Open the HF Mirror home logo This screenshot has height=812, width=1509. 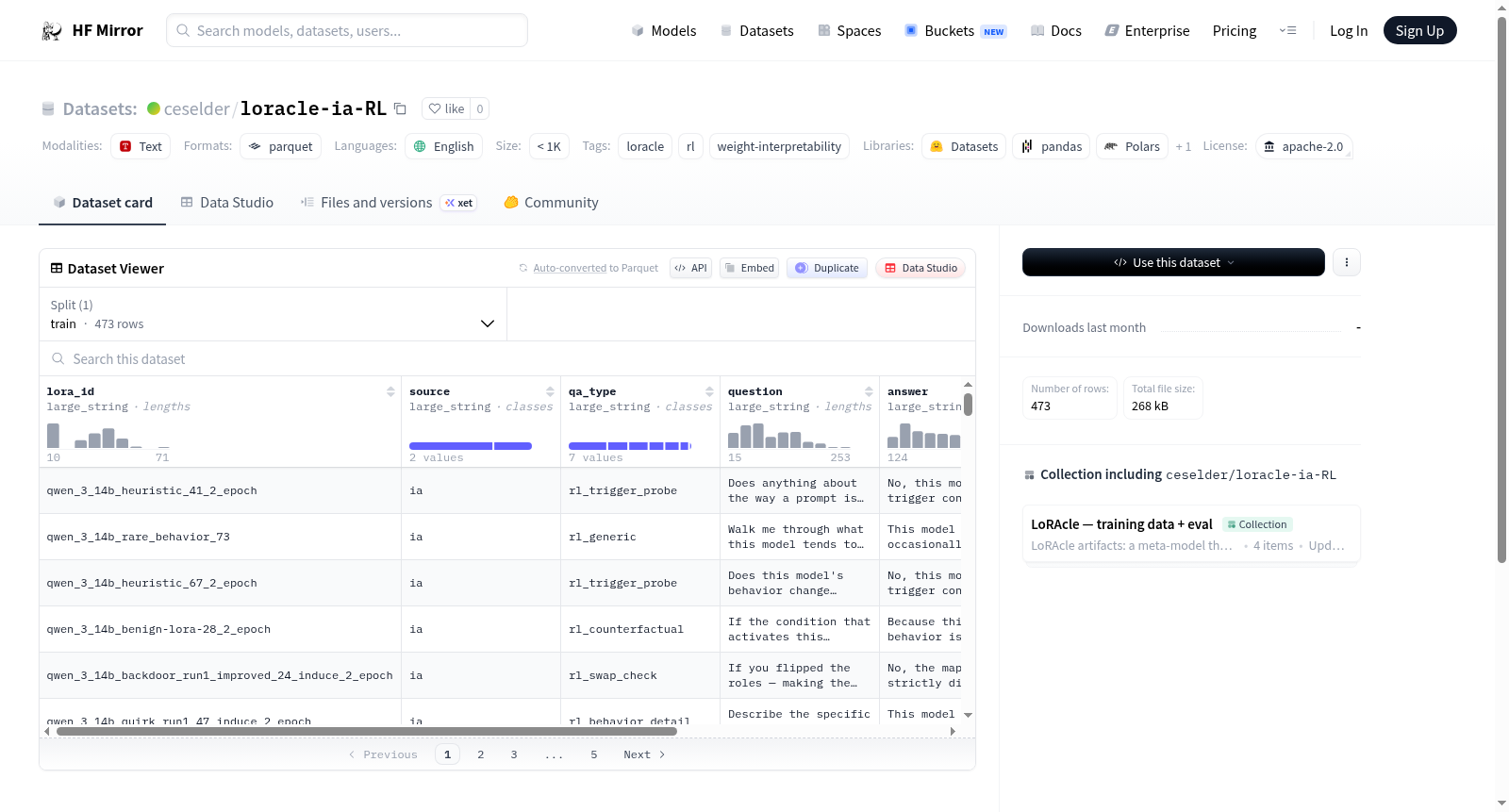pyautogui.click(x=92, y=30)
